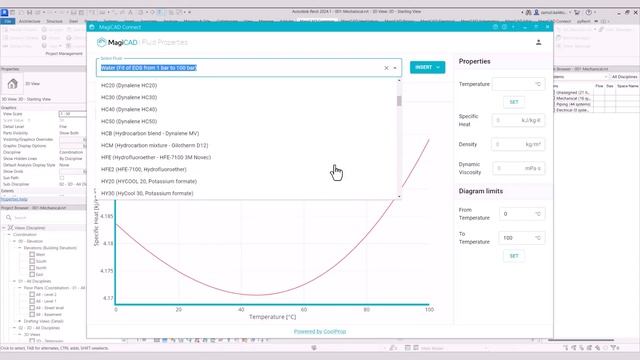
Task: Click the Dynamic Viscosity value field
Action: click(518, 168)
